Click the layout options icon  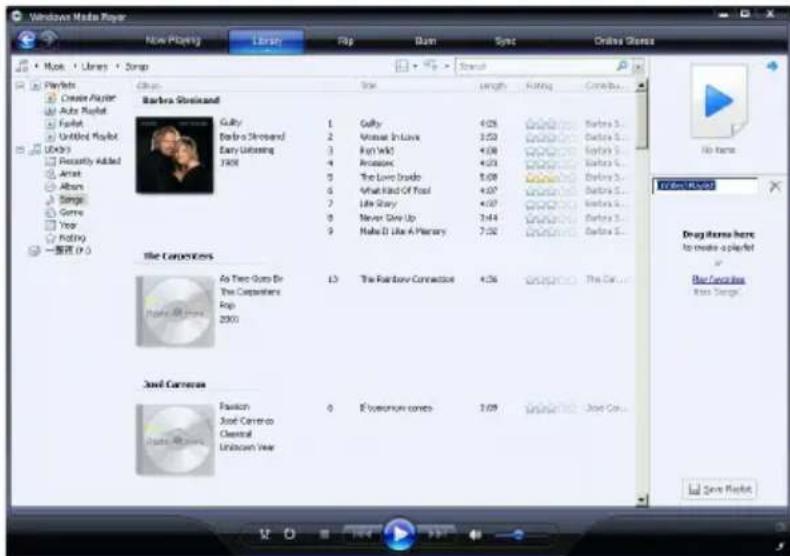click(402, 66)
